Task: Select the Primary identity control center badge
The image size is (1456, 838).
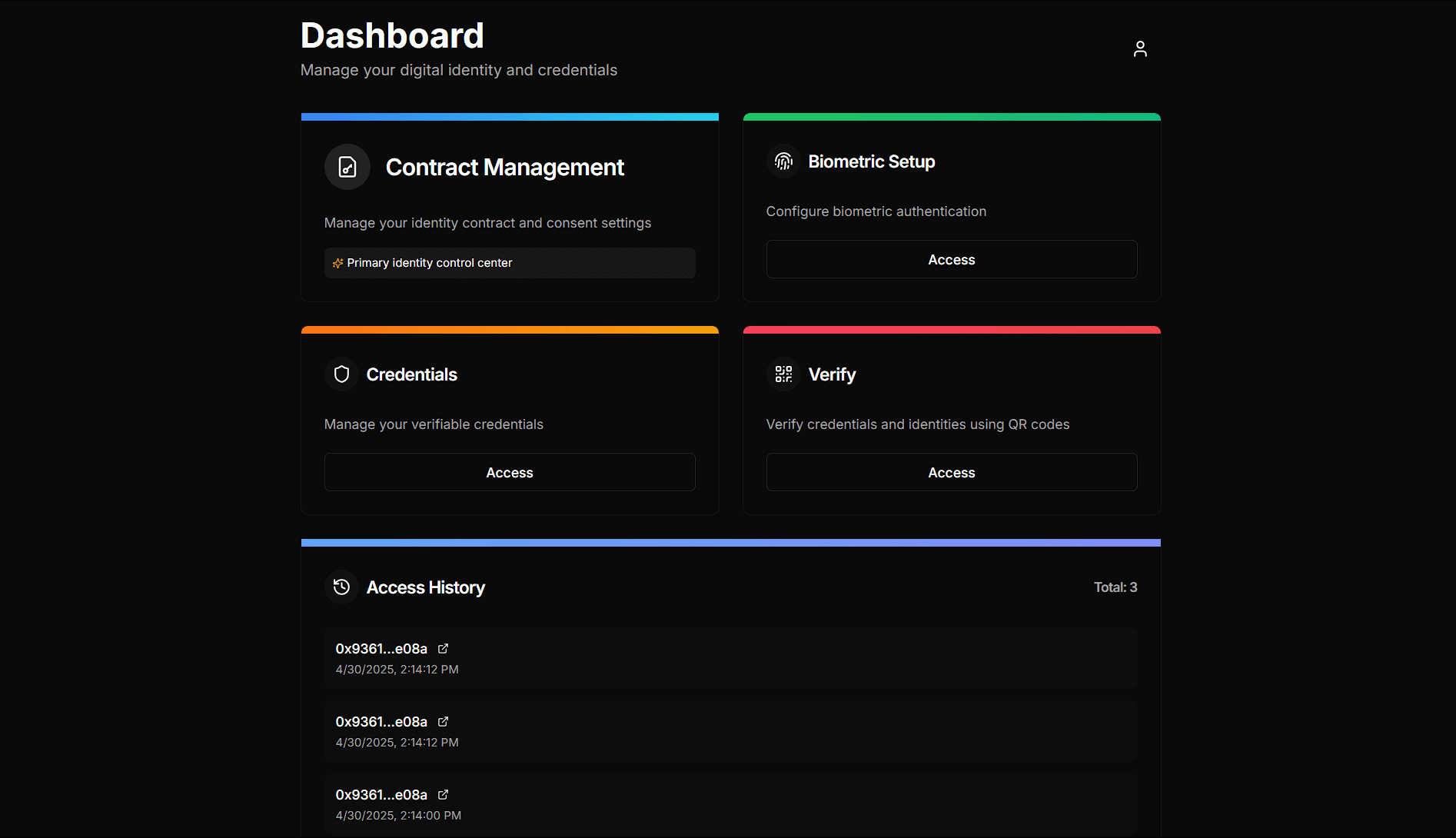Action: pos(509,263)
